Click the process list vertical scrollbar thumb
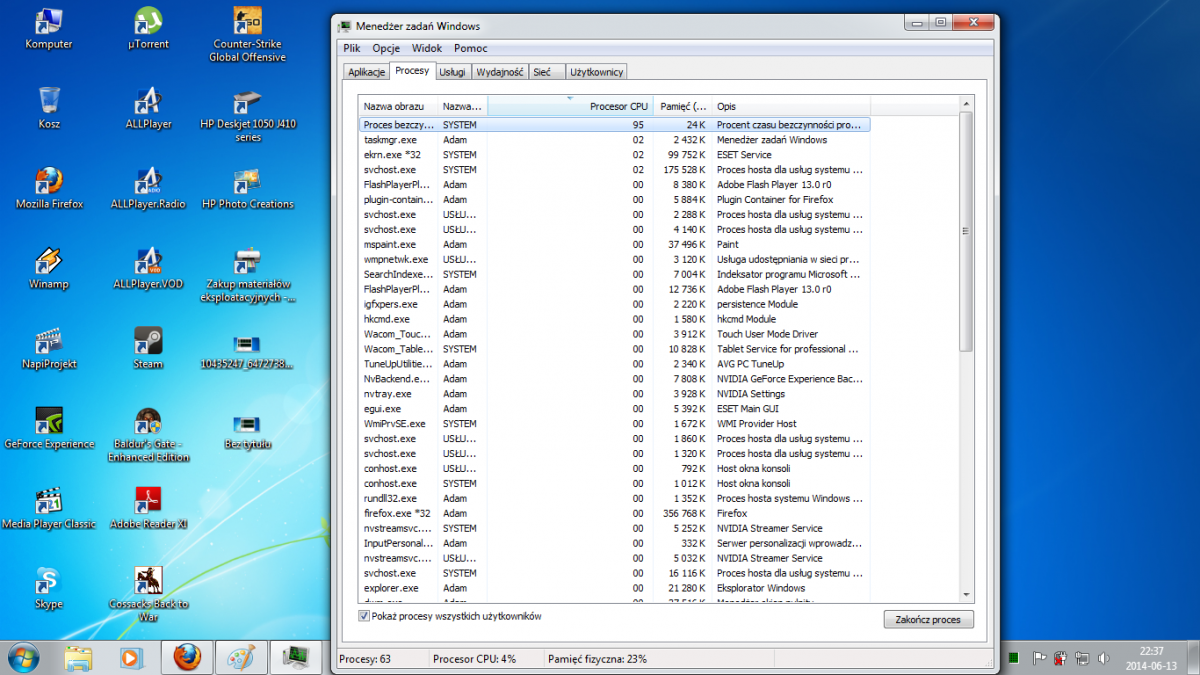The height and width of the screenshot is (675, 1200). click(x=965, y=231)
